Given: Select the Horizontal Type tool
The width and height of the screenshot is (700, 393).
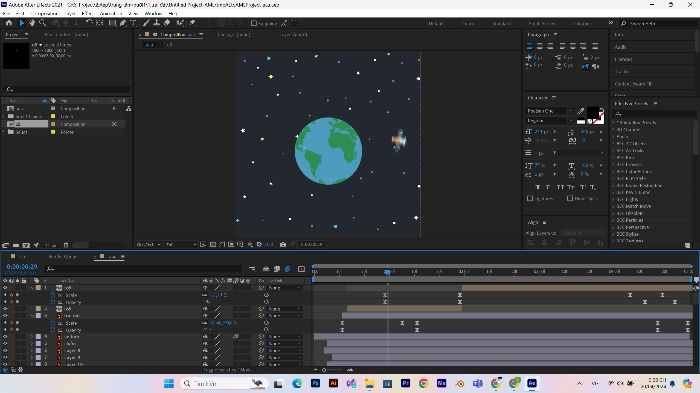Looking at the screenshot, I should (133, 23).
